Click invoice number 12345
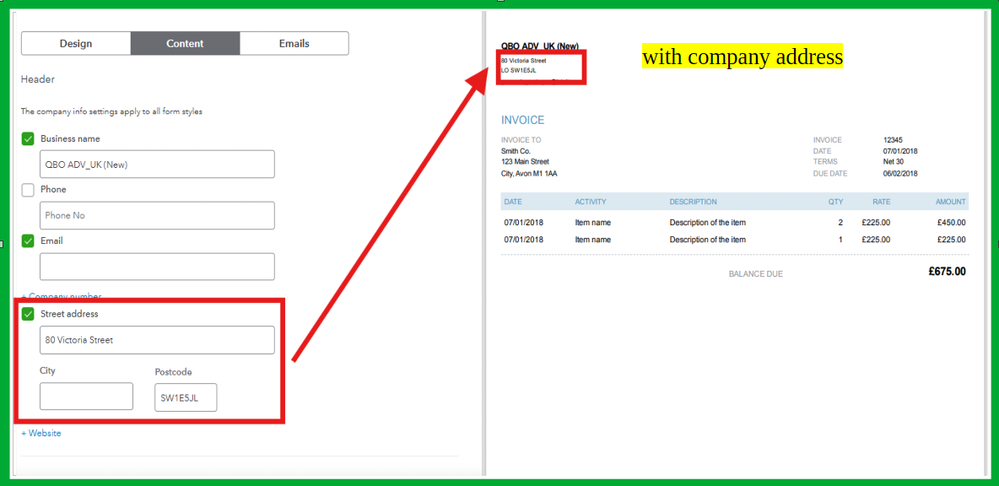The width and height of the screenshot is (999, 486). tap(893, 140)
